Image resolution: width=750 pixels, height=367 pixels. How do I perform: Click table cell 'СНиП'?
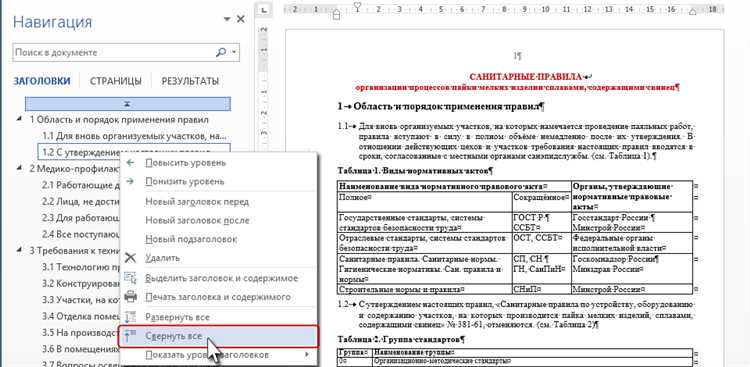tap(541, 289)
